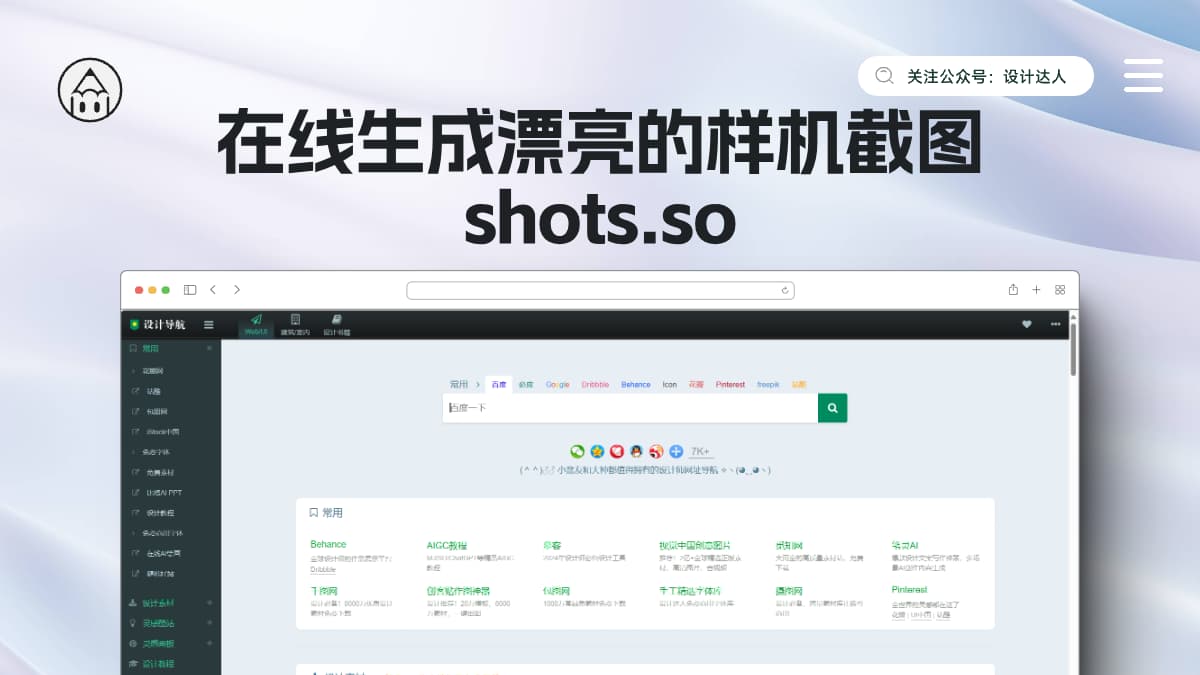Open the AIGC教程 link
Screen dimensions: 1200x675
(446, 545)
